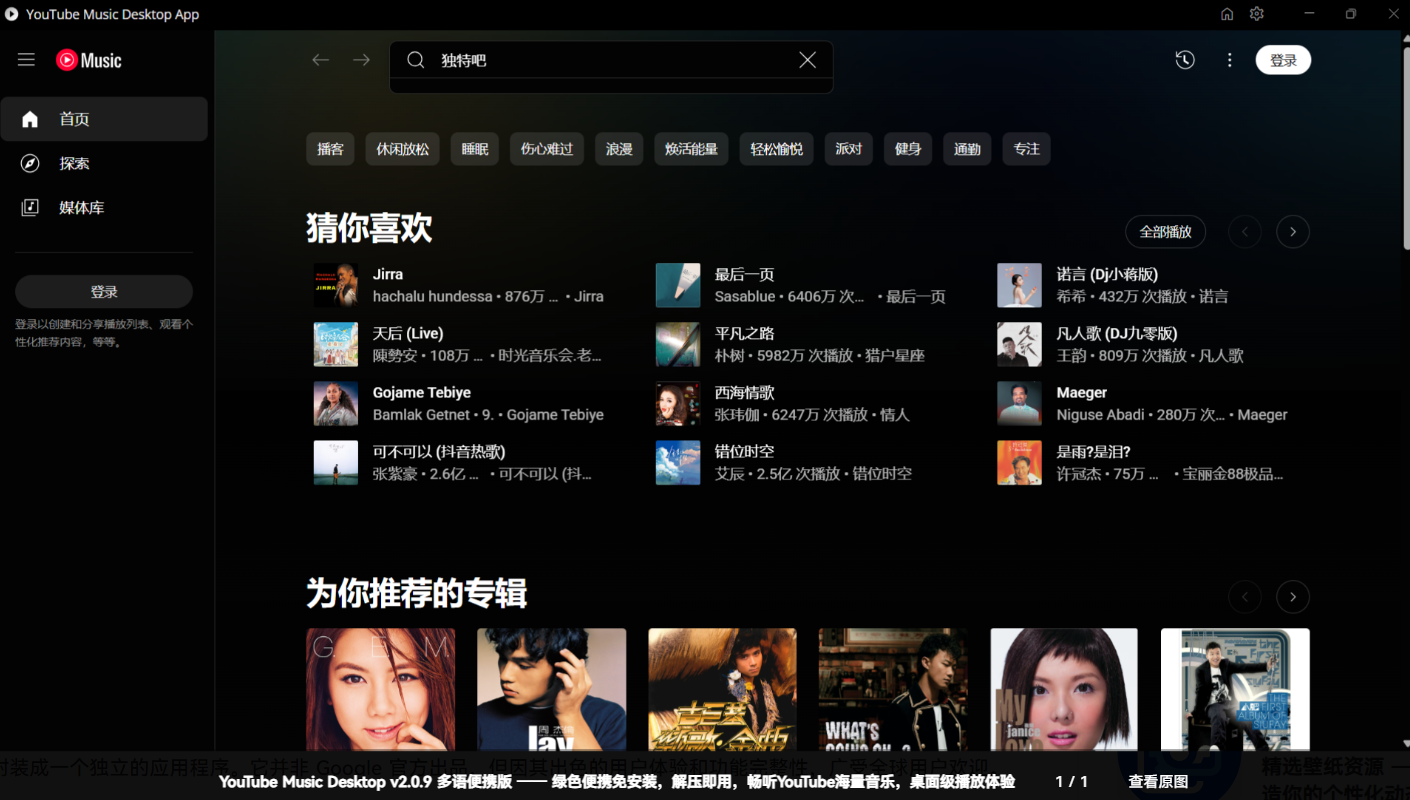Select the 伤心难过 chip
The height and width of the screenshot is (800, 1410).
[x=547, y=149]
